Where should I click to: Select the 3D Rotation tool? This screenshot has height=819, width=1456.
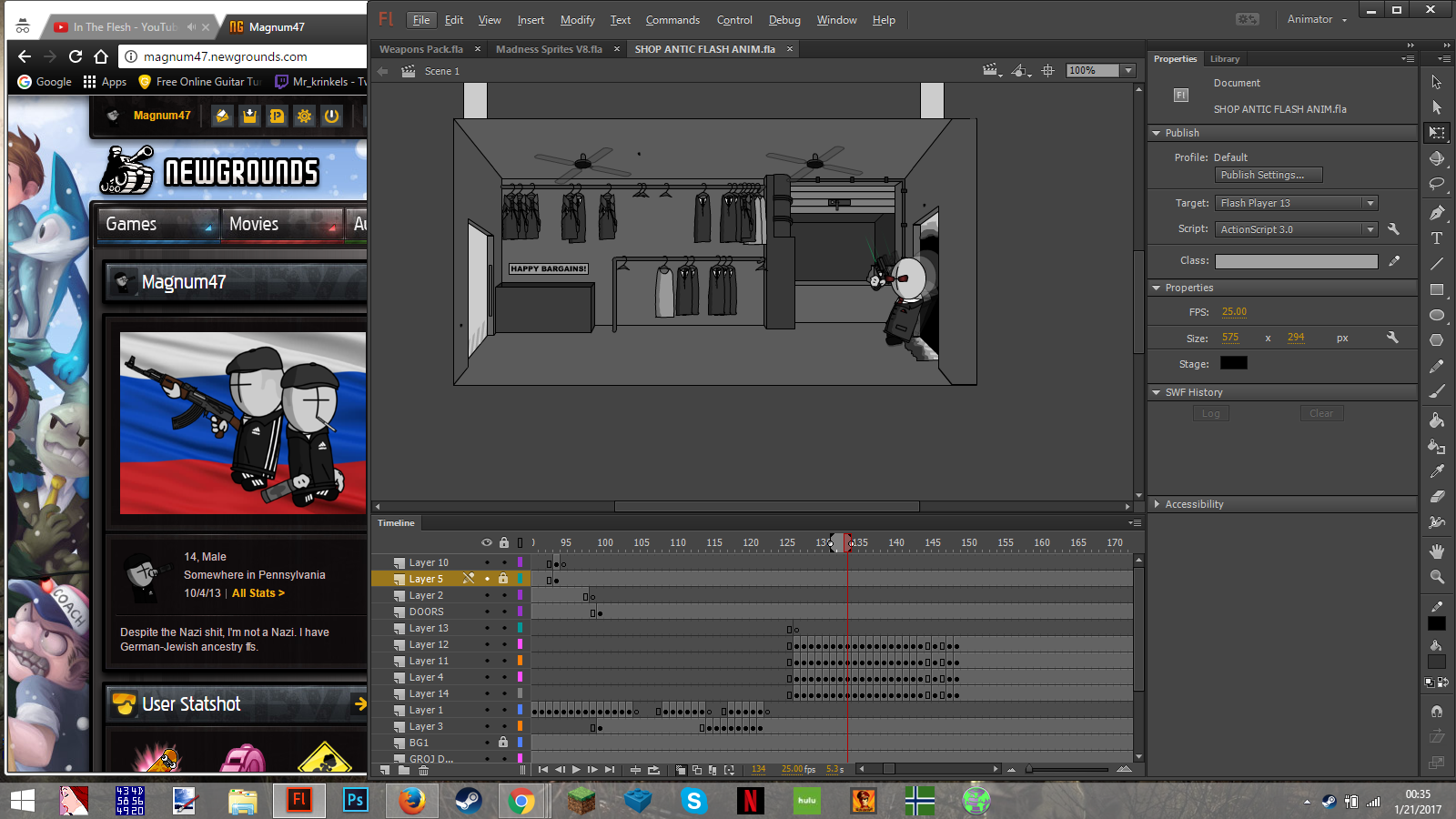[x=1437, y=158]
